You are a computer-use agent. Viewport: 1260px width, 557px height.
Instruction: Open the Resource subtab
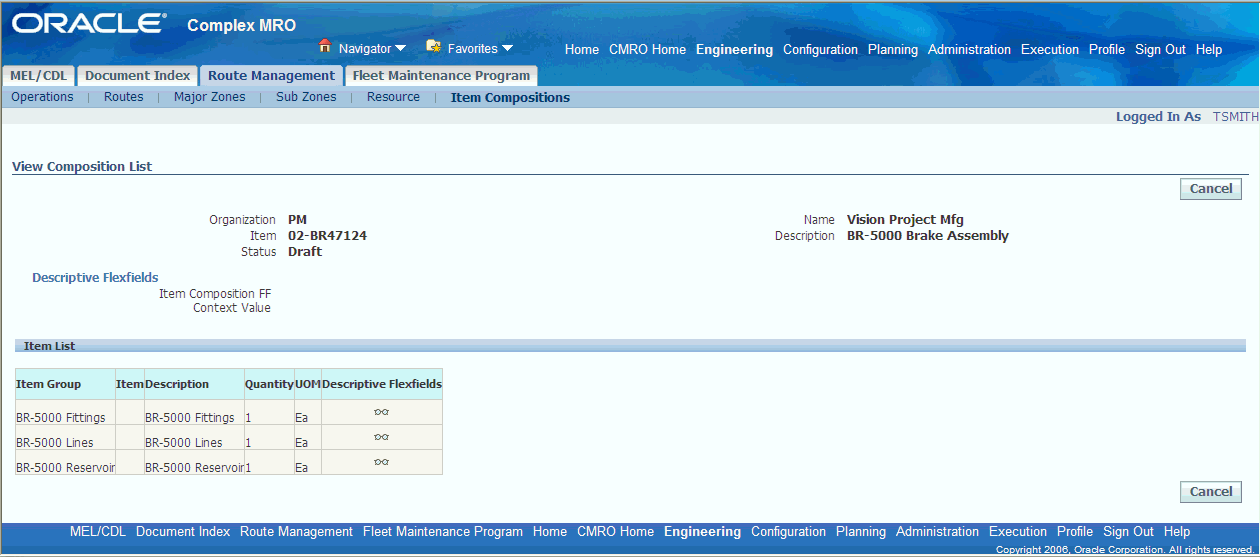(x=393, y=97)
